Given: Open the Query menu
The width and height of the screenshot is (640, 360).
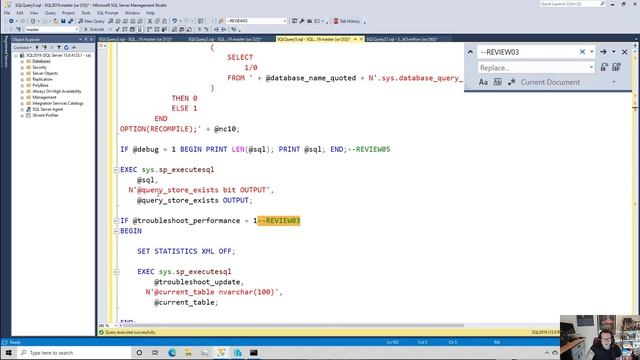Looking at the screenshot, I should click(x=50, y=13).
